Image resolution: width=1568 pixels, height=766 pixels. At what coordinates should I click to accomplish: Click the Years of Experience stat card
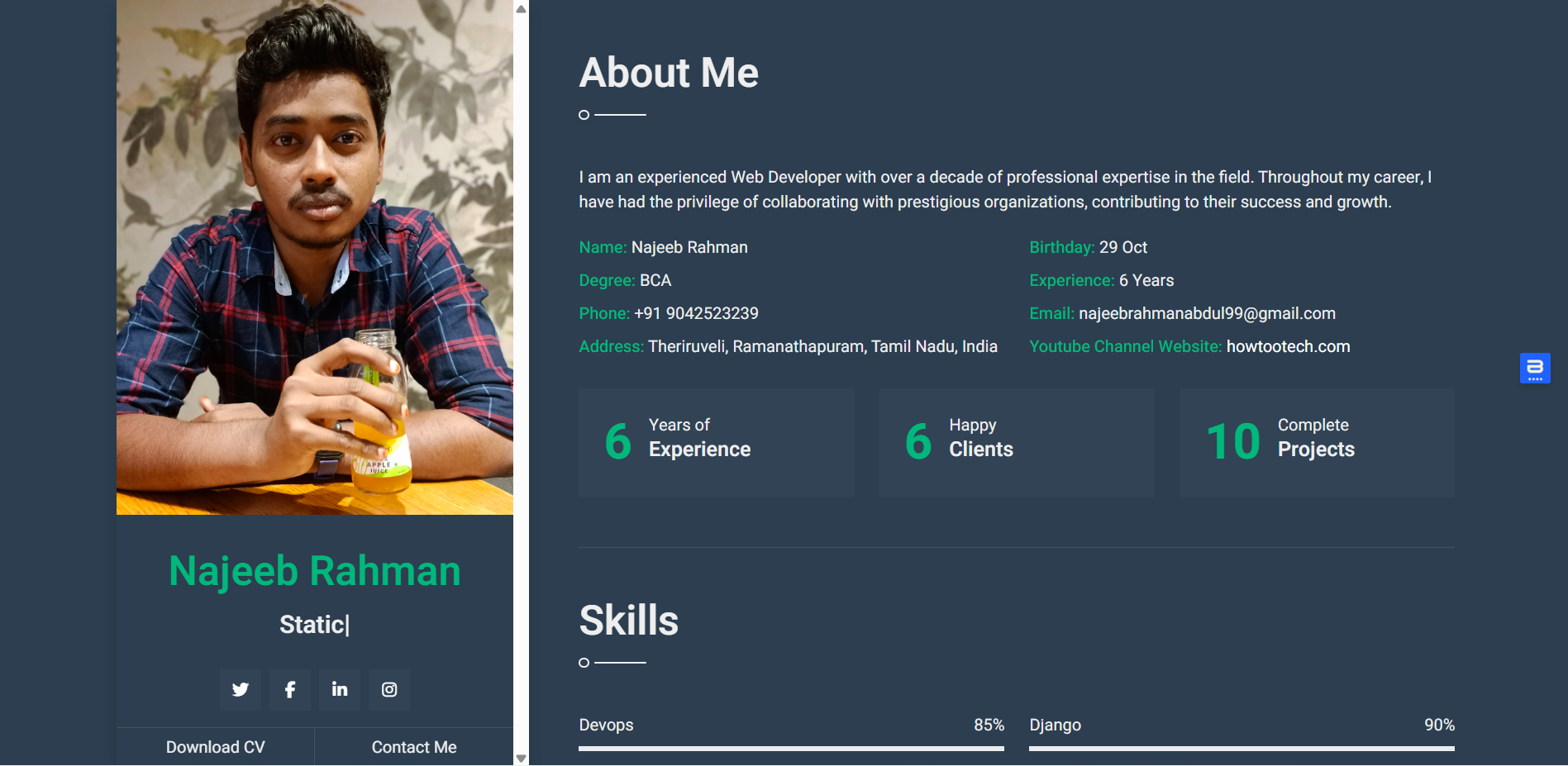716,443
